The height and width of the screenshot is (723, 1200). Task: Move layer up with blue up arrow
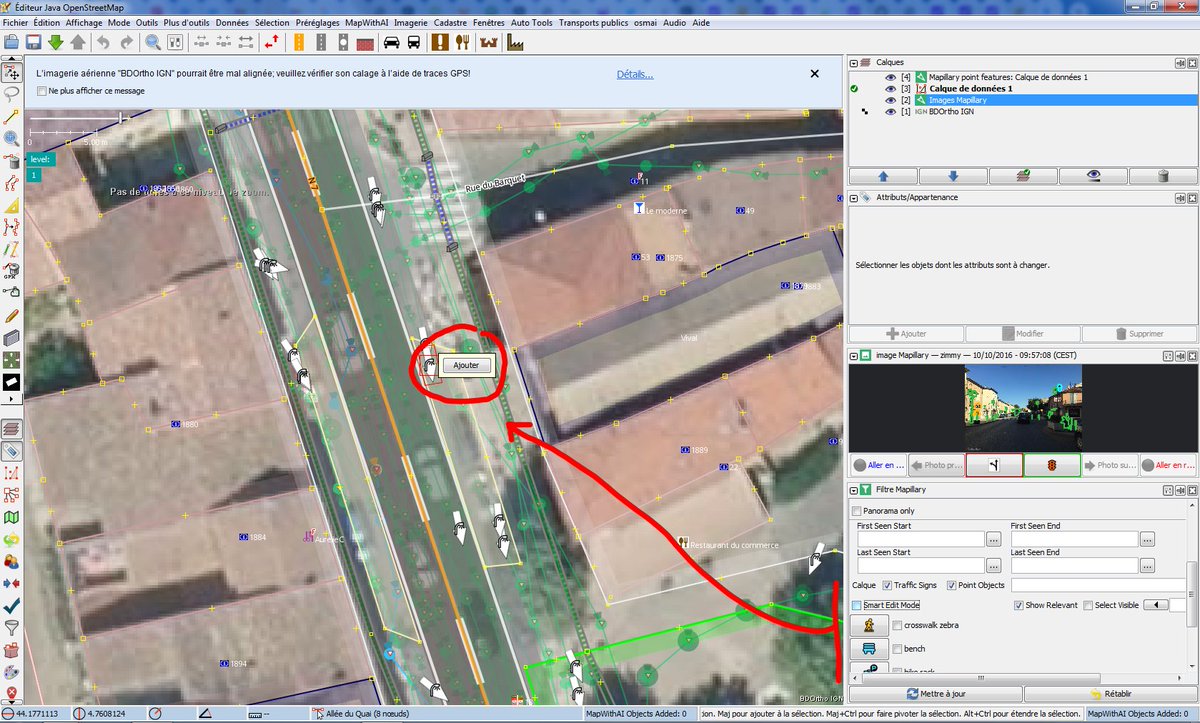883,176
